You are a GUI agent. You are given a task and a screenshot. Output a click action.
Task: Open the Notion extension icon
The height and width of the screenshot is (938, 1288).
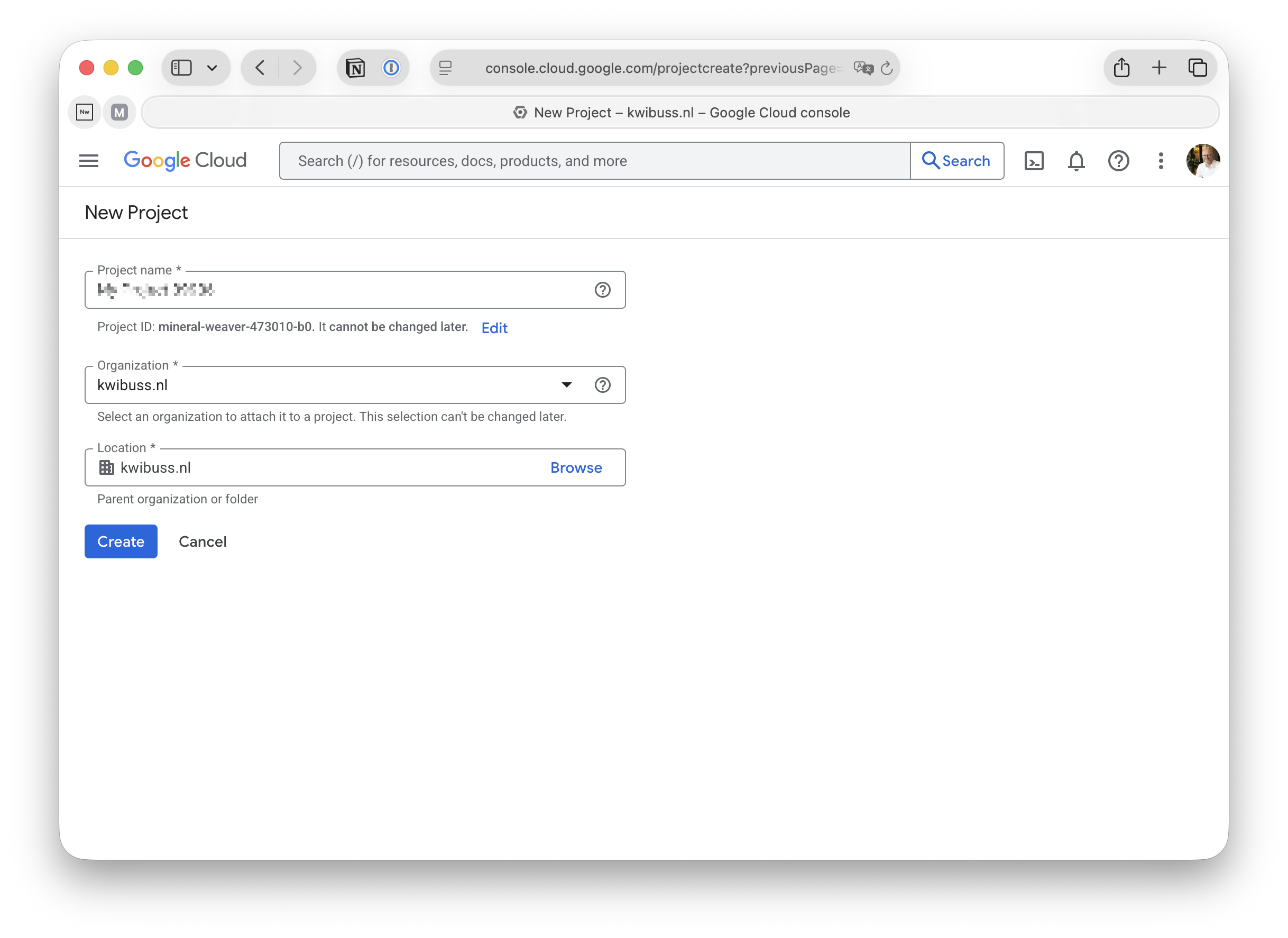coord(355,68)
